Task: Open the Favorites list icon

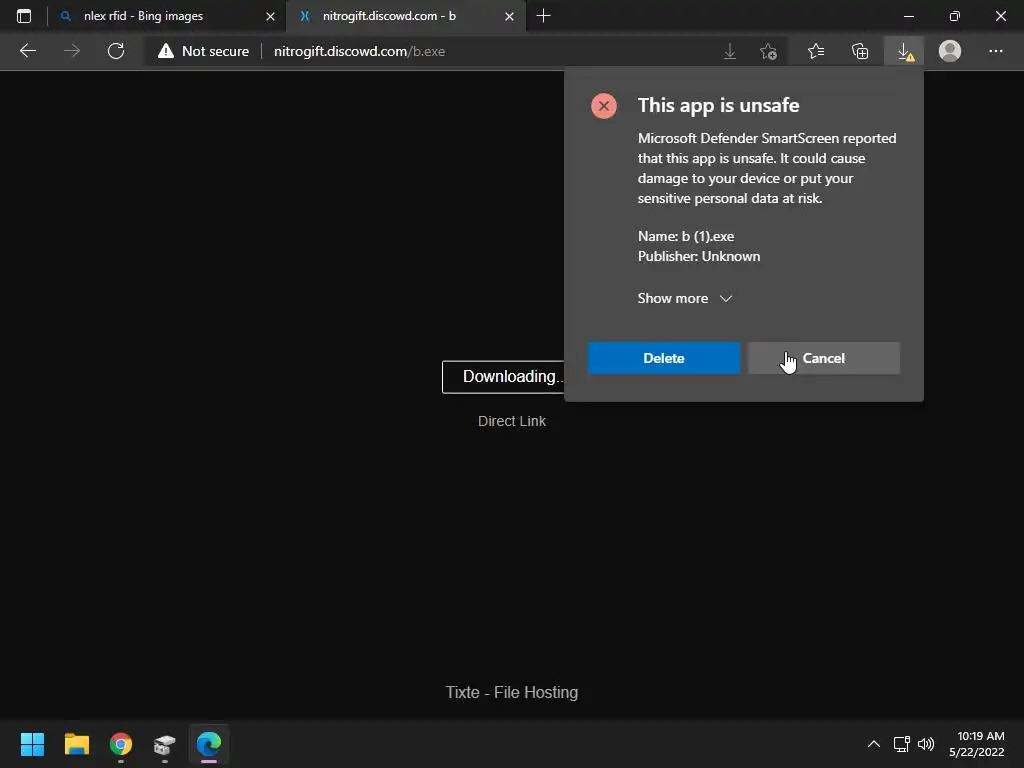Action: [816, 51]
